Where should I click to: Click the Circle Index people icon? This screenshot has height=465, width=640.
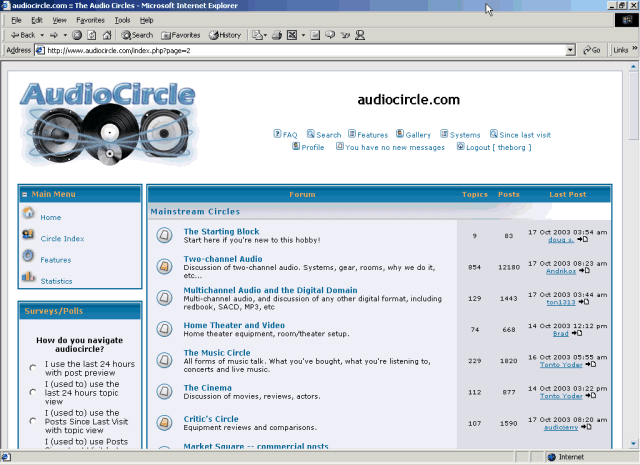28,234
